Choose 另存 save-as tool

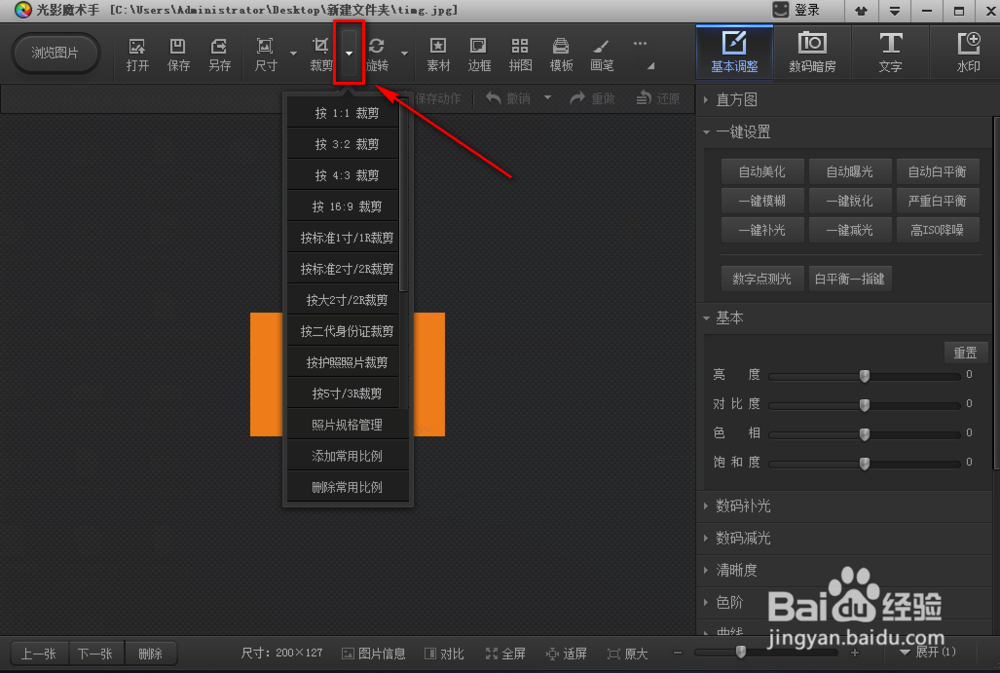(219, 54)
